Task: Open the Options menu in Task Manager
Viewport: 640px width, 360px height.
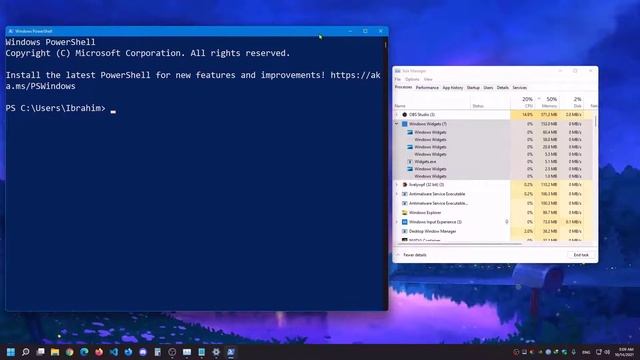Action: [412, 79]
